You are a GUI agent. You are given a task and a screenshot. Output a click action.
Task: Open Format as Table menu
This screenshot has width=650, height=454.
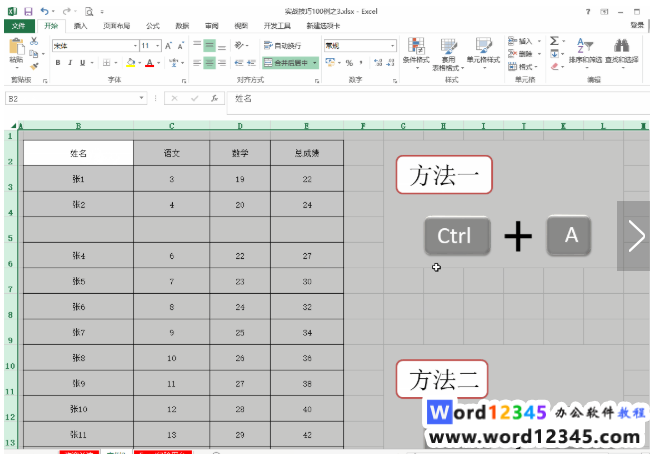[448, 54]
